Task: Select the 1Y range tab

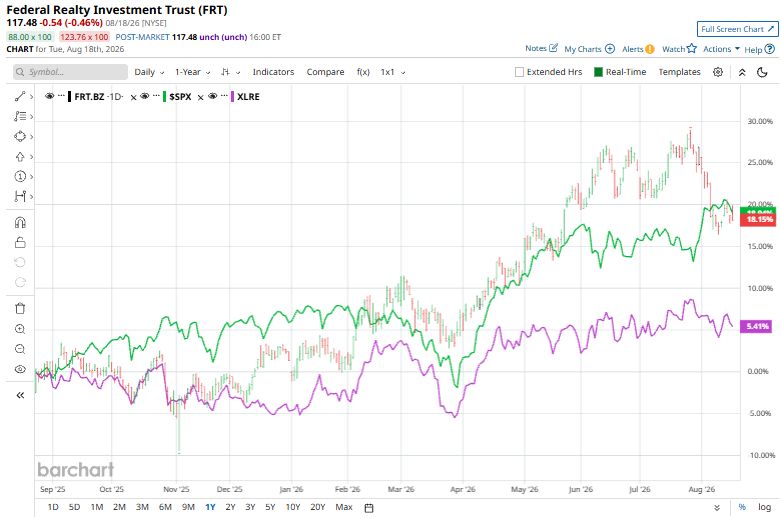Action: tap(210, 507)
